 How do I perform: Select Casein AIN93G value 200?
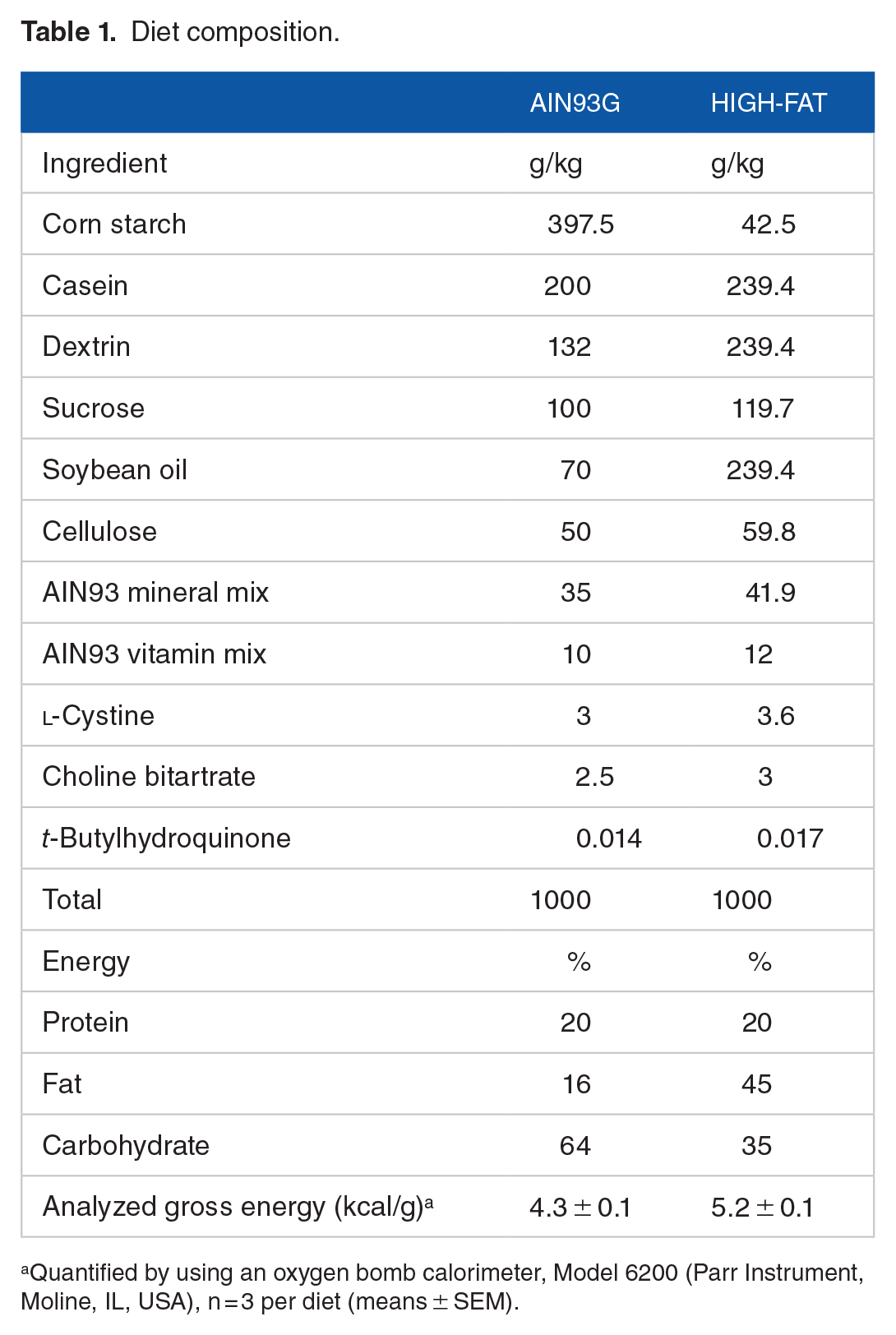567,286
